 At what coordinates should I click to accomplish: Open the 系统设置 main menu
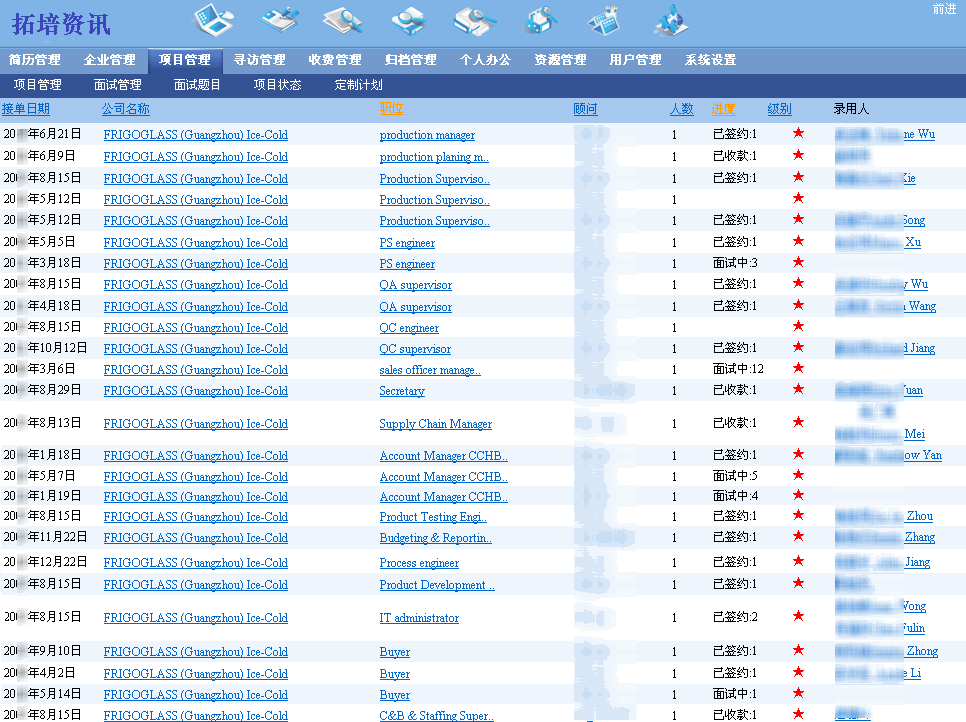(710, 60)
